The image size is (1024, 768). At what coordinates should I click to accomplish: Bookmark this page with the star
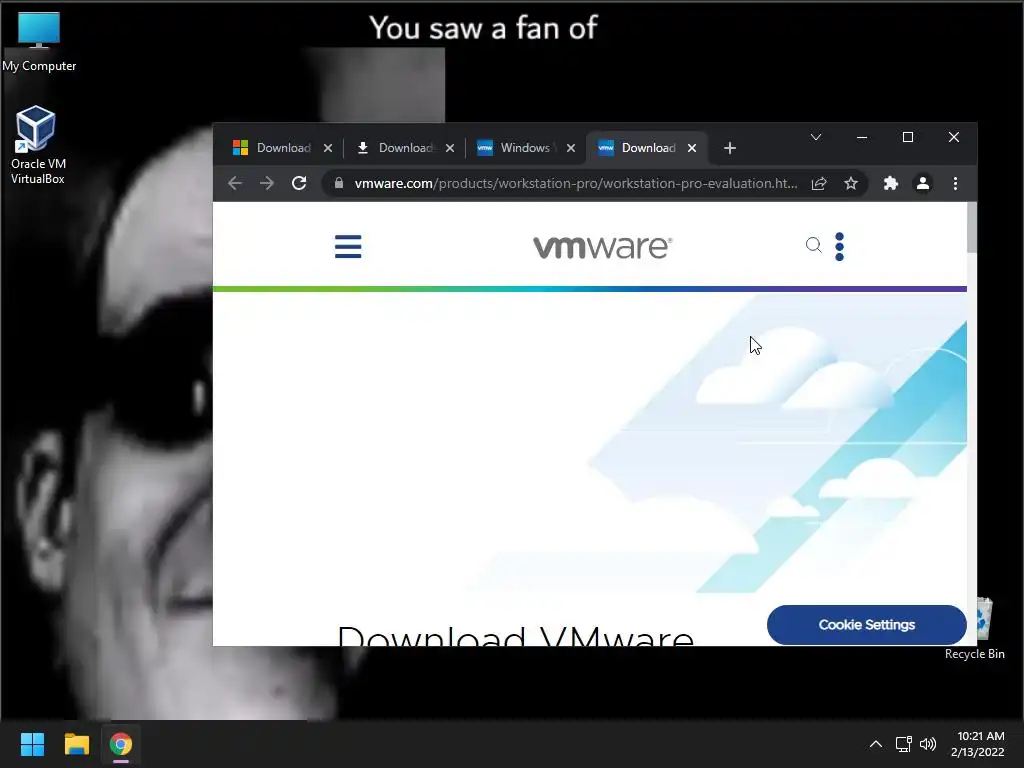pyautogui.click(x=850, y=184)
